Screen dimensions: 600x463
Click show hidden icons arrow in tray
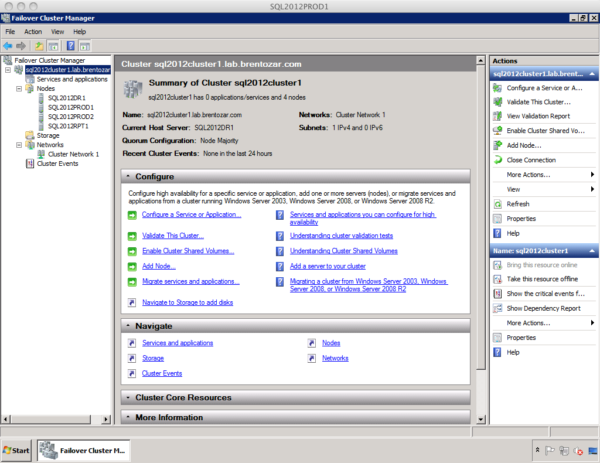pos(538,450)
